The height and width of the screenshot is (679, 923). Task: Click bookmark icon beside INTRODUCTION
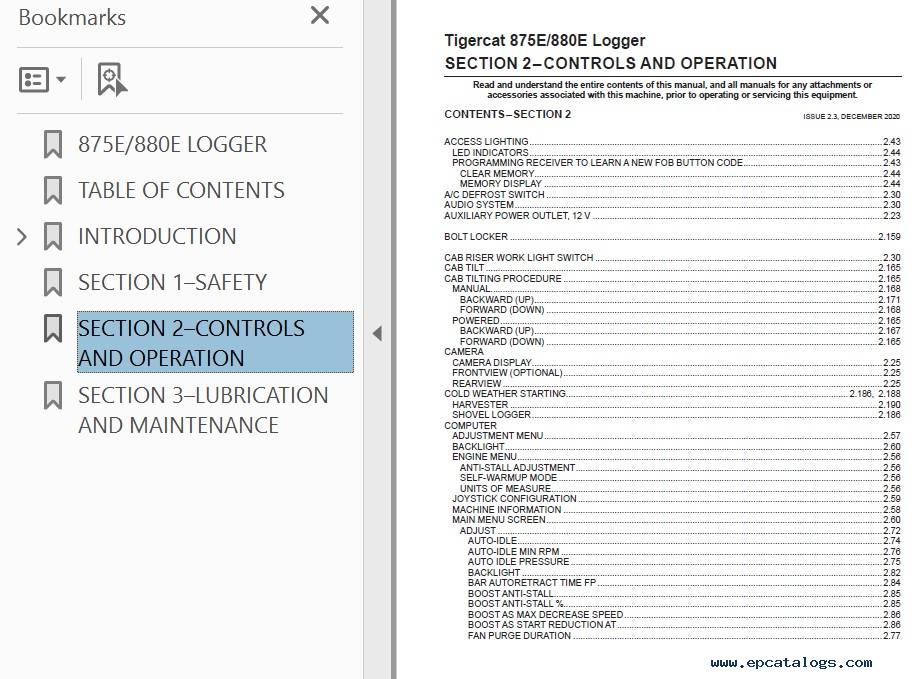(x=53, y=236)
